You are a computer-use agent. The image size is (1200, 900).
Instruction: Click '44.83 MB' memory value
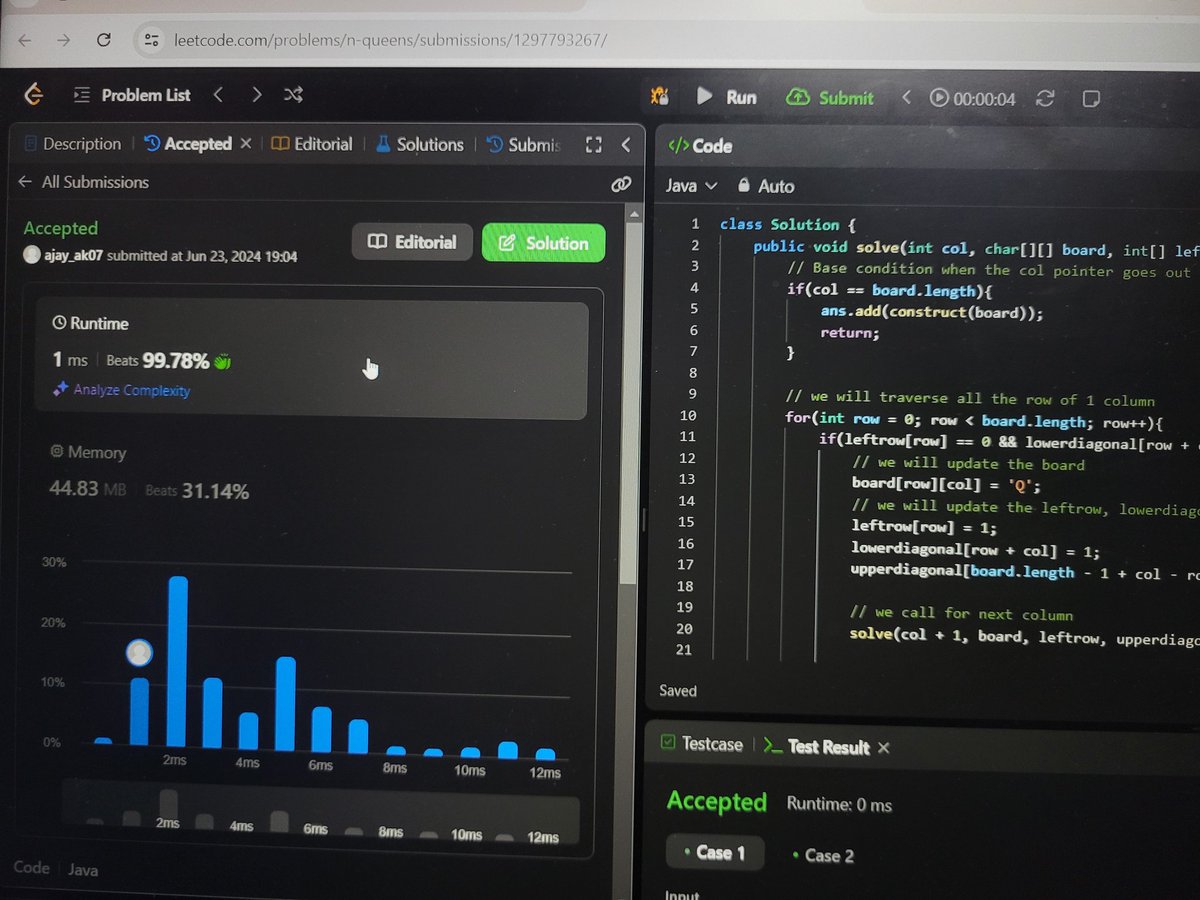pos(88,490)
